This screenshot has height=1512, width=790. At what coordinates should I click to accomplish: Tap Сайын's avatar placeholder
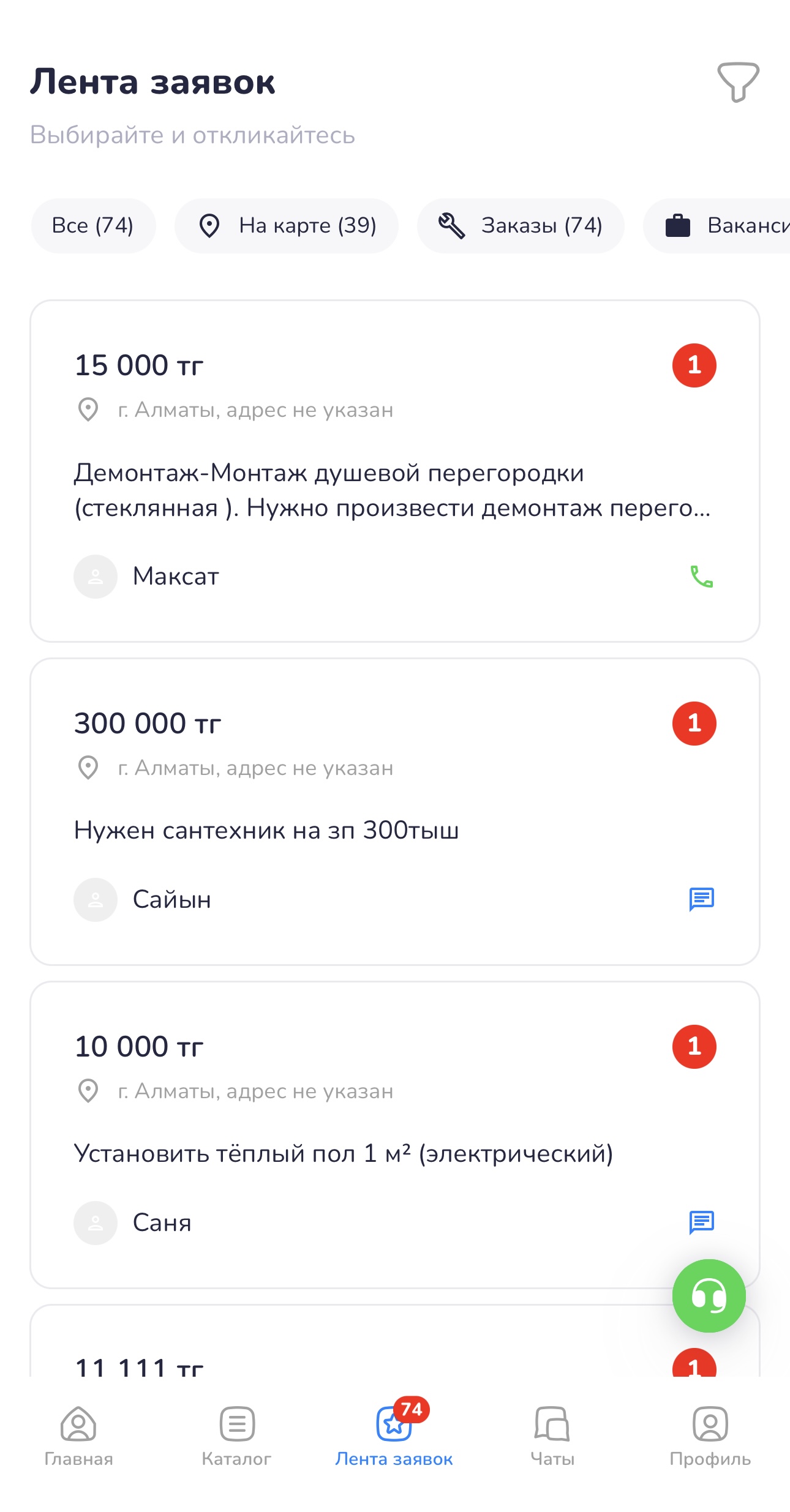pyautogui.click(x=96, y=900)
